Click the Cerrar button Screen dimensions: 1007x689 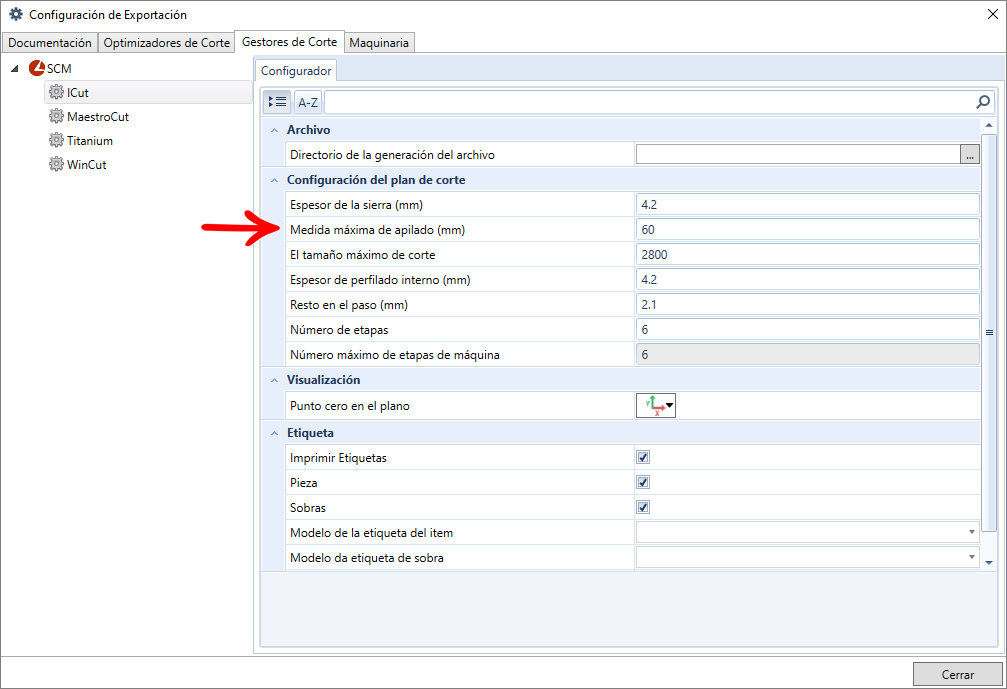coord(958,674)
